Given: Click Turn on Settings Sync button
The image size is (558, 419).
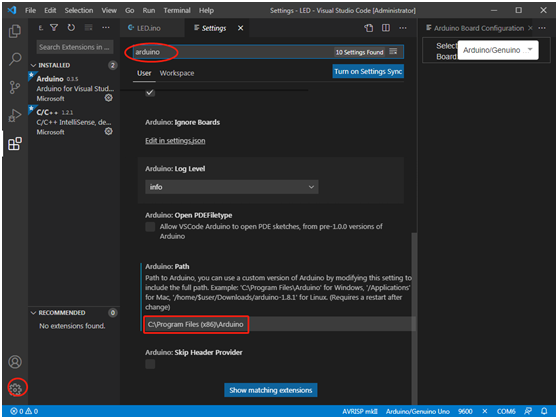Looking at the screenshot, I should 368,72.
